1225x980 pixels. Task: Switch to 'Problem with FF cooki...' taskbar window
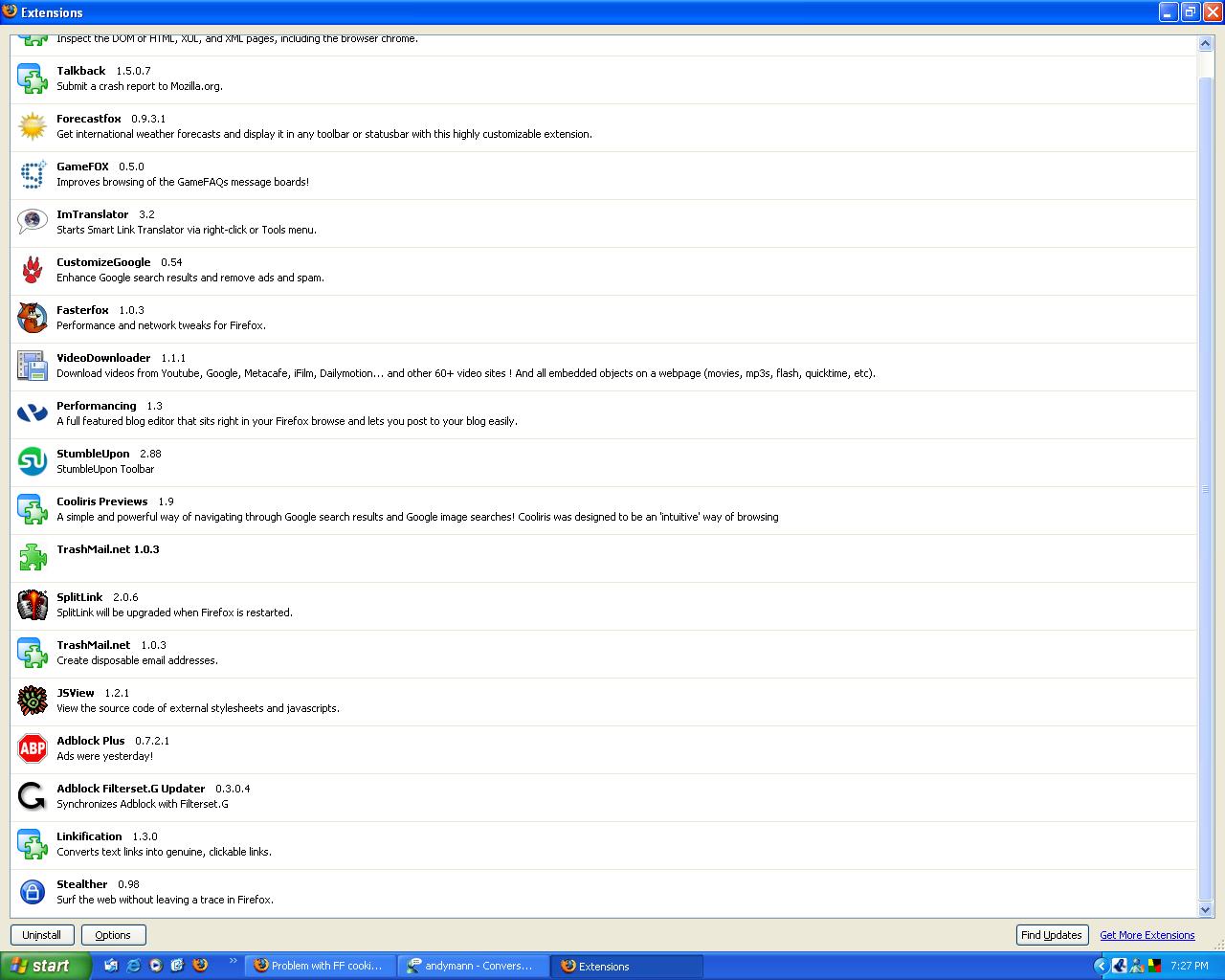[321, 966]
